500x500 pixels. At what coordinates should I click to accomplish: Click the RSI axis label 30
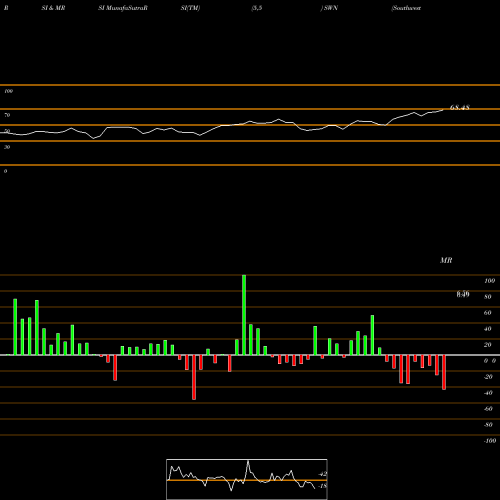click(x=7, y=147)
